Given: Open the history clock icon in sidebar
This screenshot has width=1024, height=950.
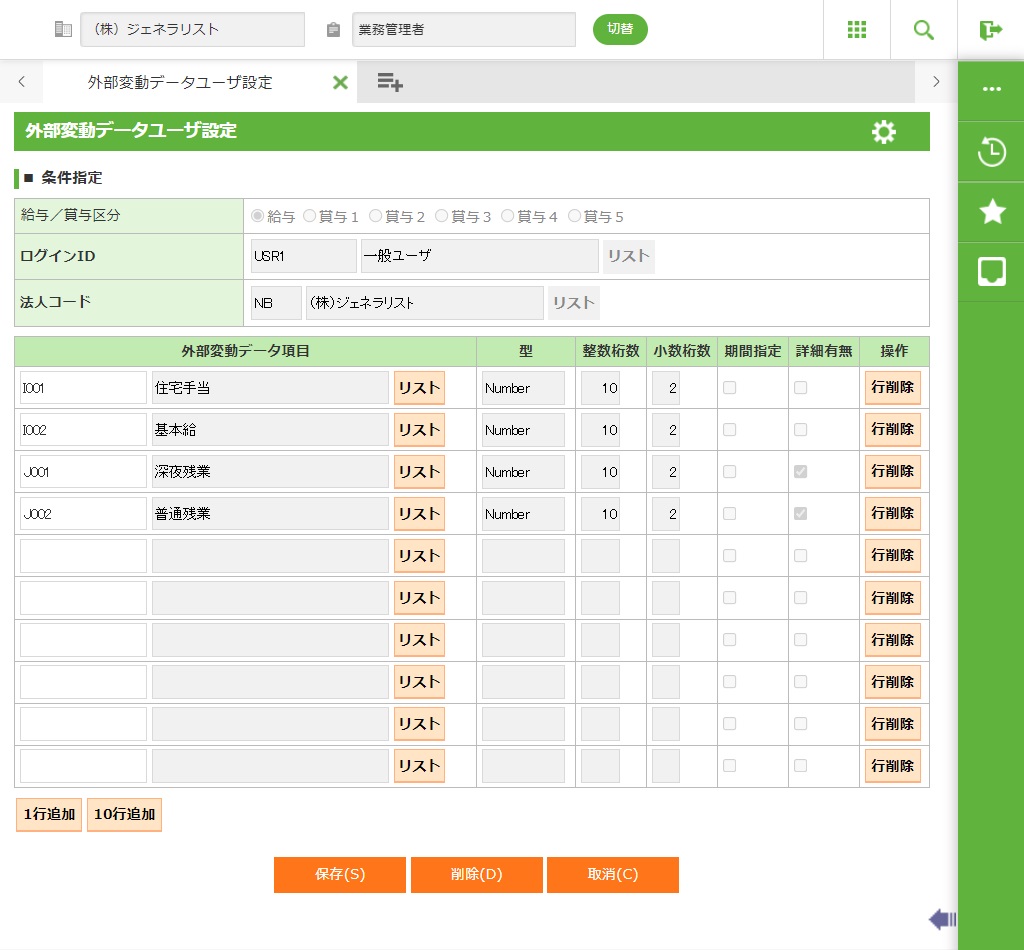Looking at the screenshot, I should click(x=991, y=153).
